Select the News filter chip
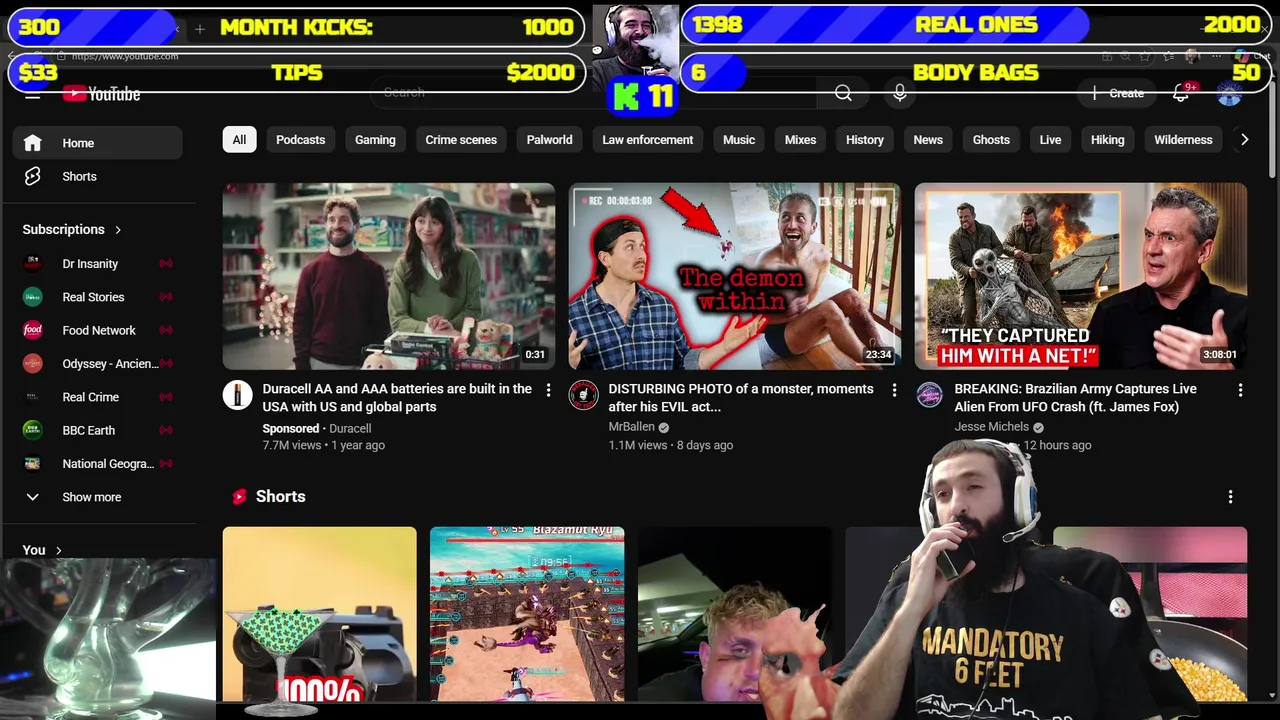The height and width of the screenshot is (720, 1280). pyautogui.click(x=928, y=140)
